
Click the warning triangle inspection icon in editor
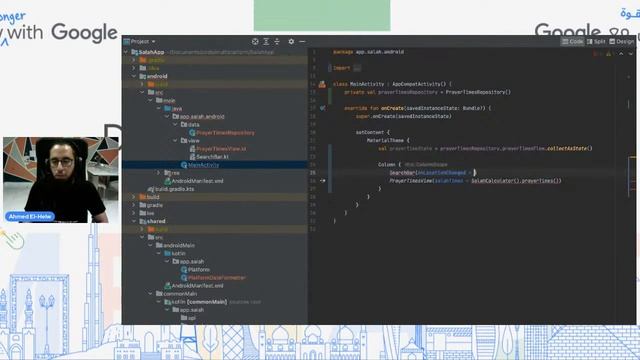pos(608,53)
